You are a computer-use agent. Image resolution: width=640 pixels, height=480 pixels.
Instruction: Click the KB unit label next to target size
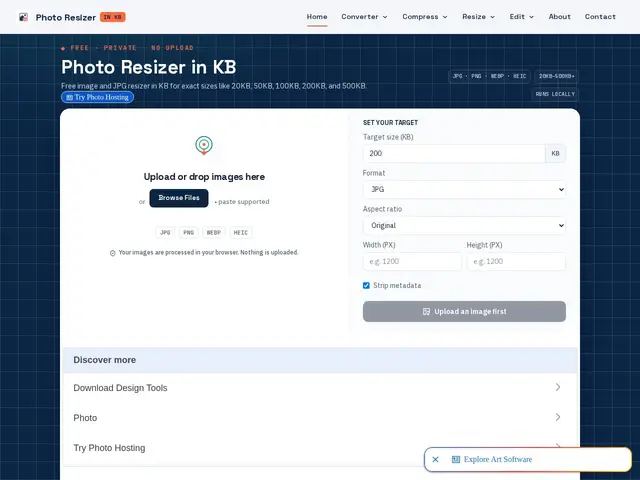coord(556,153)
